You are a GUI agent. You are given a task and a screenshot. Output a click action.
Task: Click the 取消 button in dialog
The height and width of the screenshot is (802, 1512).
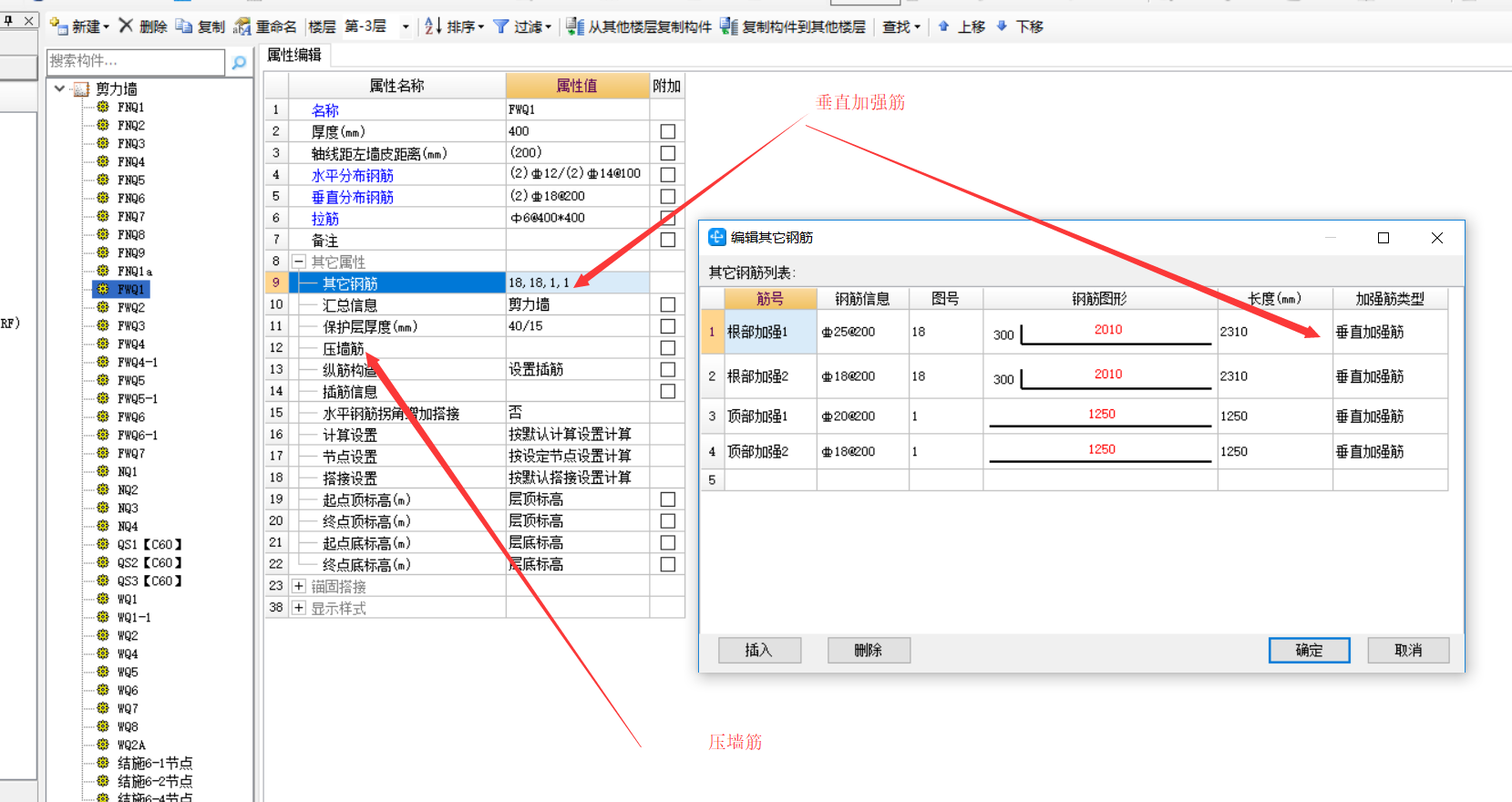coord(1408,650)
